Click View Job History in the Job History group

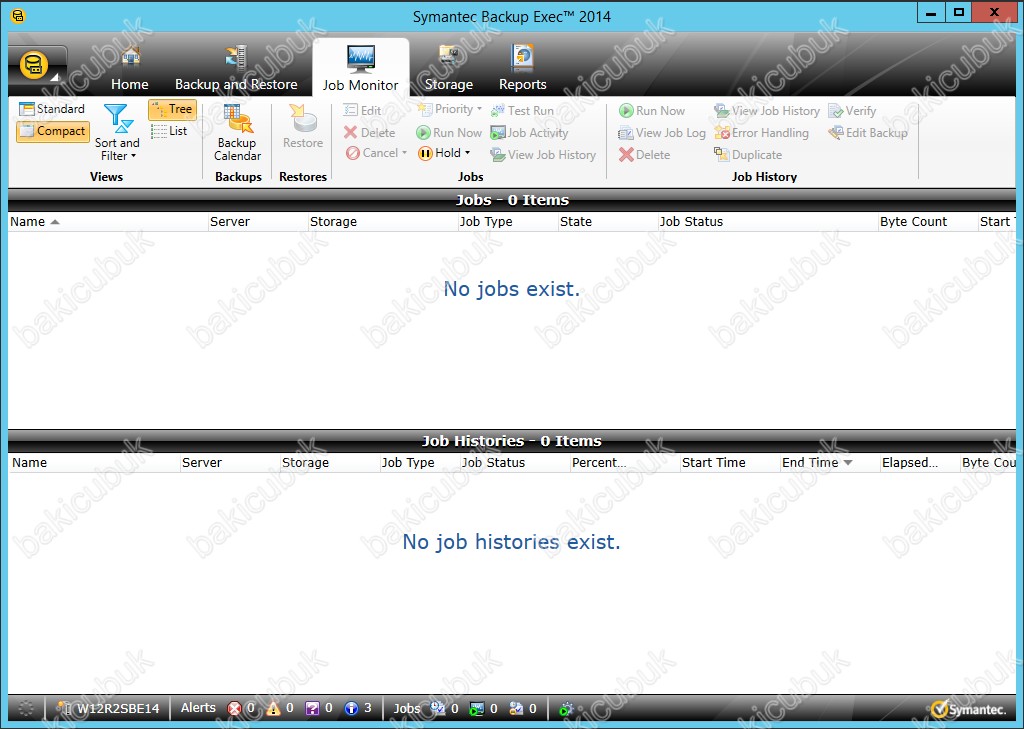coord(767,110)
